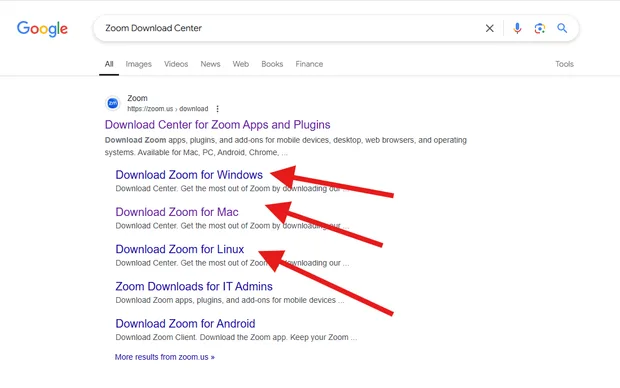
Task: Open Download Center for Zoom Apps and Plugins
Action: pos(217,125)
